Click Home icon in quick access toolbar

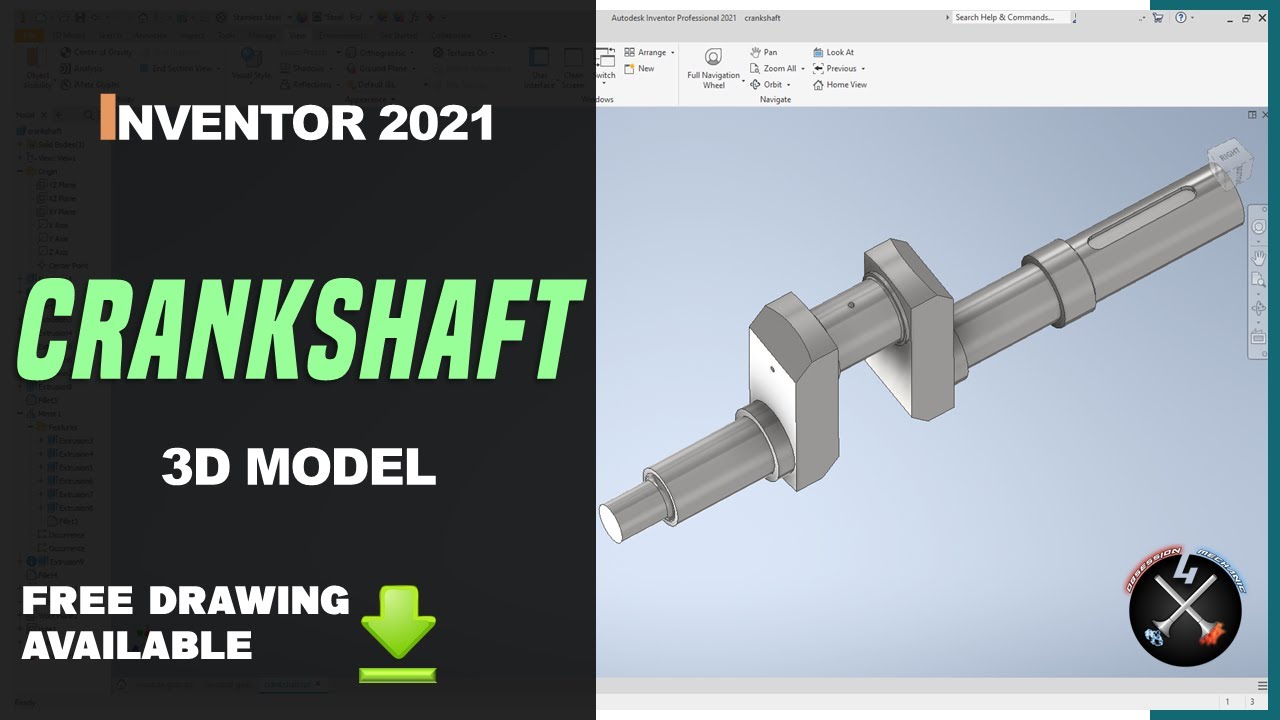142,17
